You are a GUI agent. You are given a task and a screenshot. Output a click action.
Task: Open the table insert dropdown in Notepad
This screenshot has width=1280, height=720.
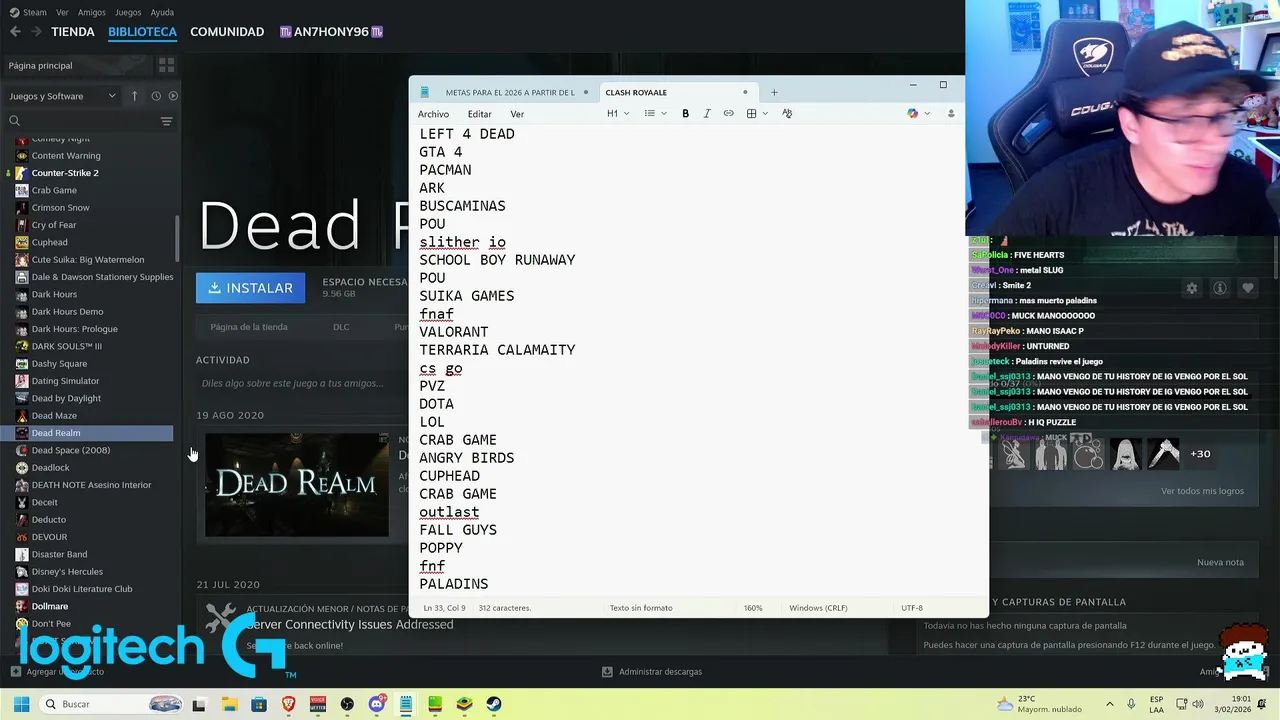point(757,114)
